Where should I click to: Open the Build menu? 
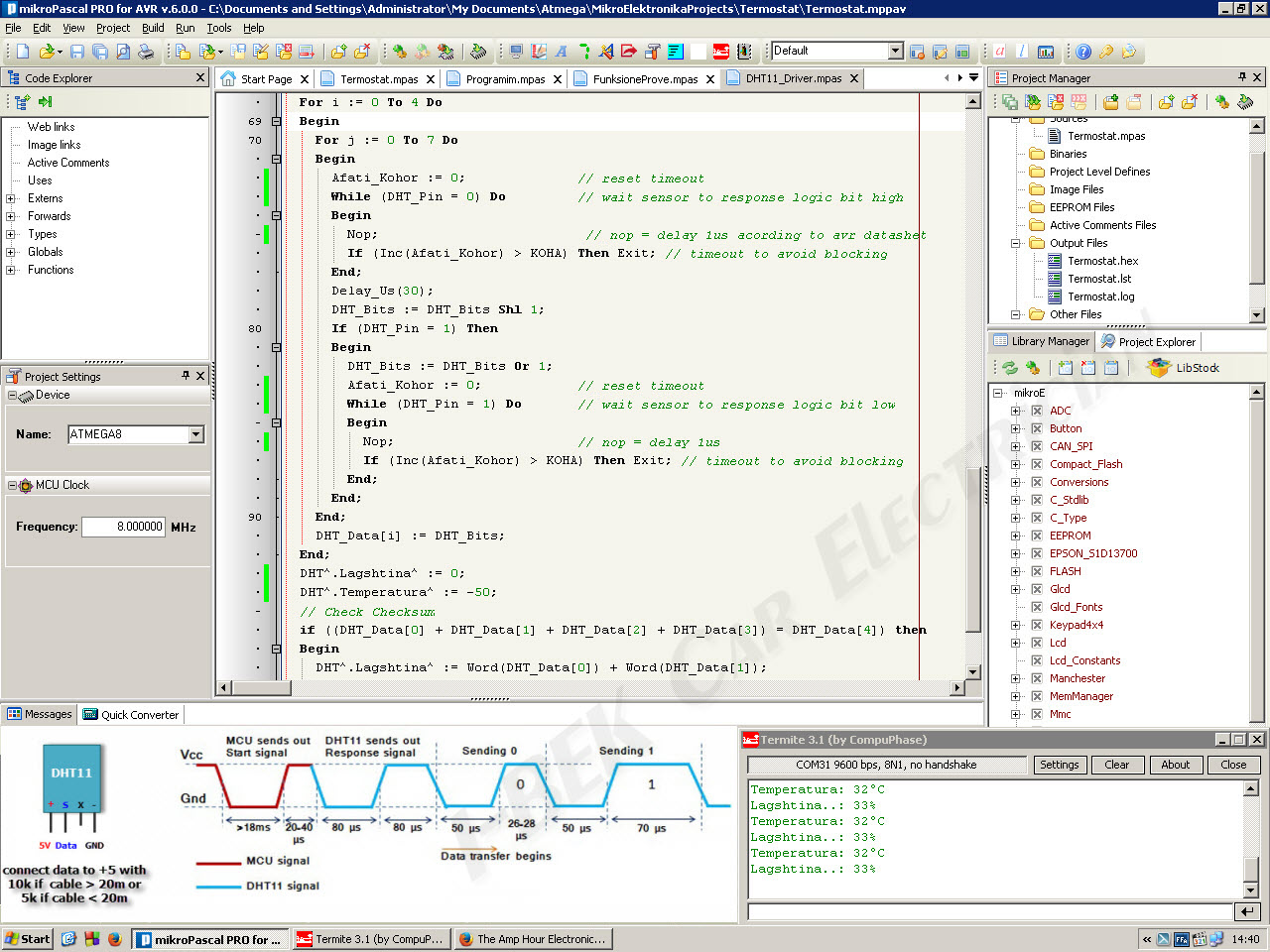coord(153,28)
